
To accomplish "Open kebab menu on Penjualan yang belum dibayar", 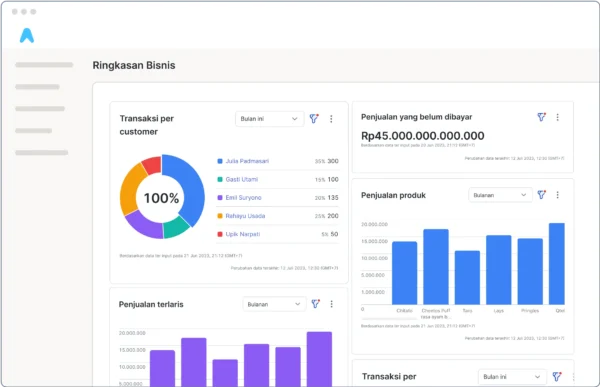I will tap(558, 117).
